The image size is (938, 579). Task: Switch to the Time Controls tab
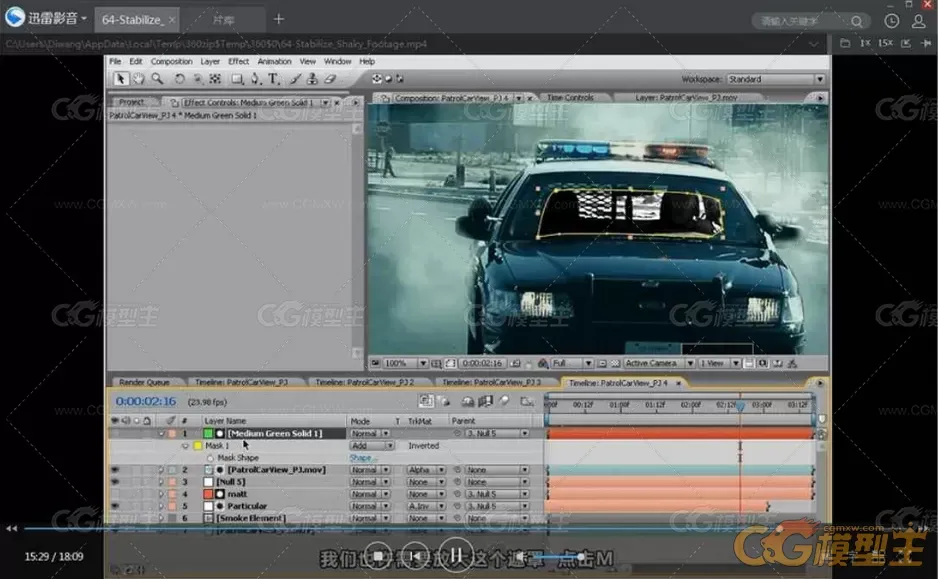[x=570, y=97]
